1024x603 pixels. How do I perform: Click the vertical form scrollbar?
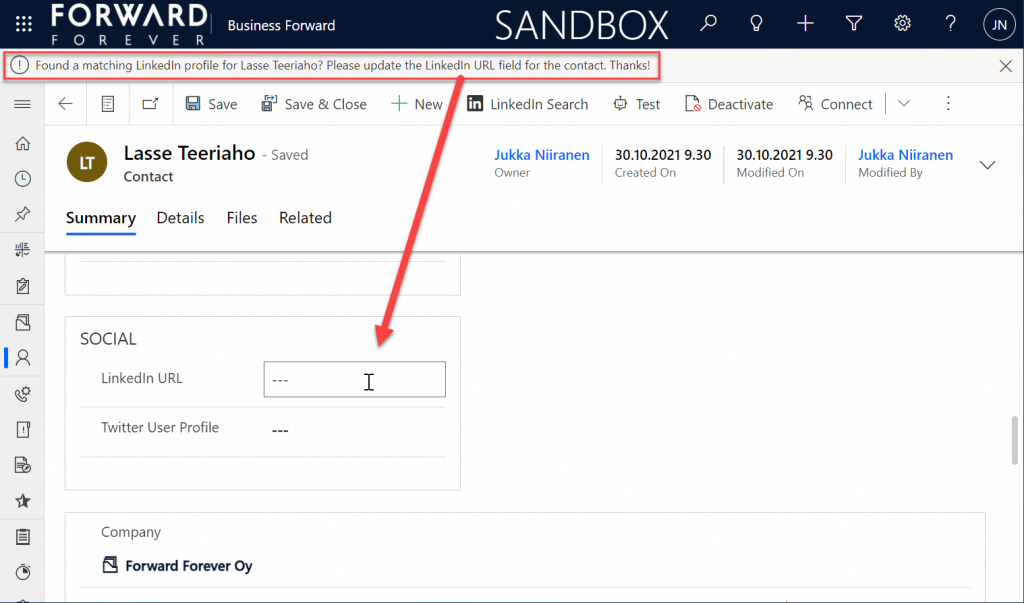[1015, 440]
